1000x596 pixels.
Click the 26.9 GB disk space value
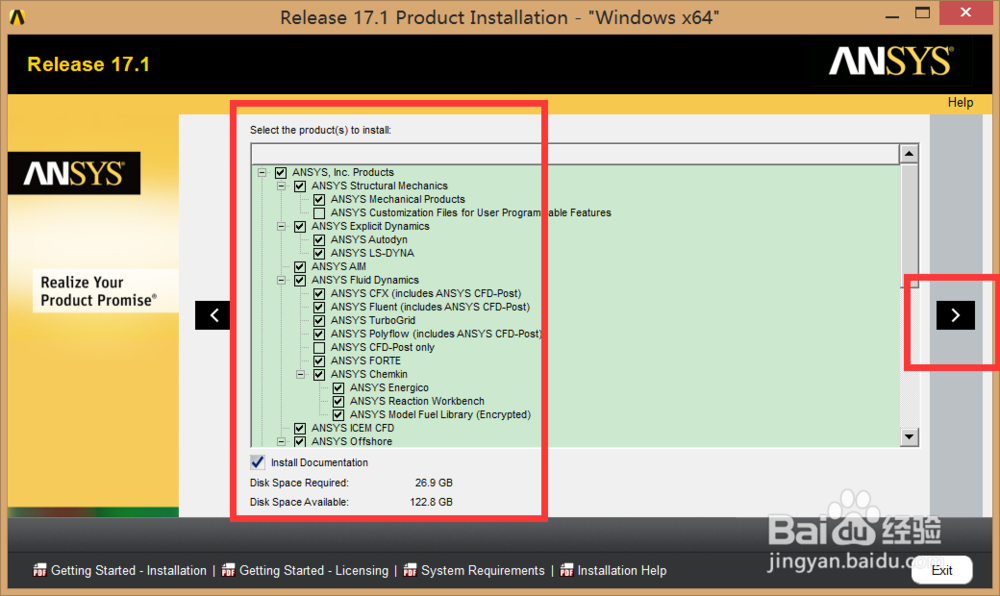click(434, 483)
